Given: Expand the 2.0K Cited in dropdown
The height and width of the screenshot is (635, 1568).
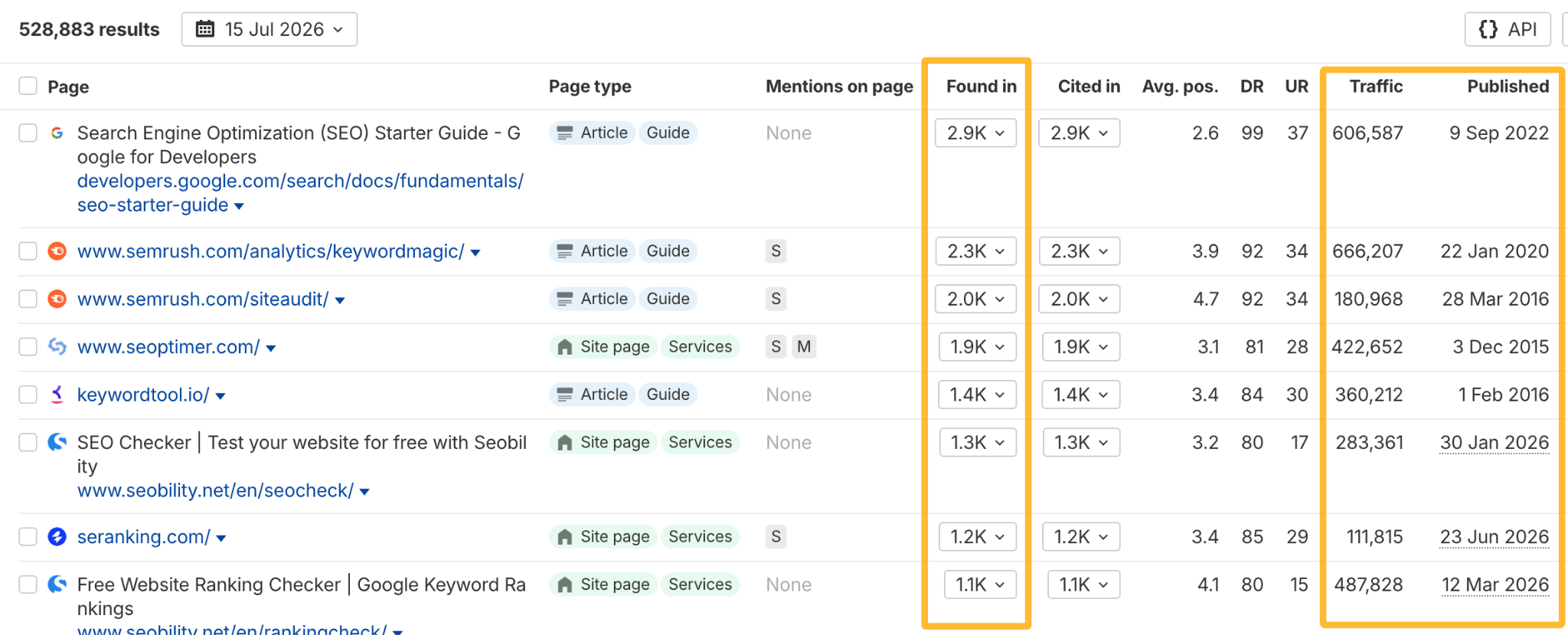Looking at the screenshot, I should [x=1079, y=299].
